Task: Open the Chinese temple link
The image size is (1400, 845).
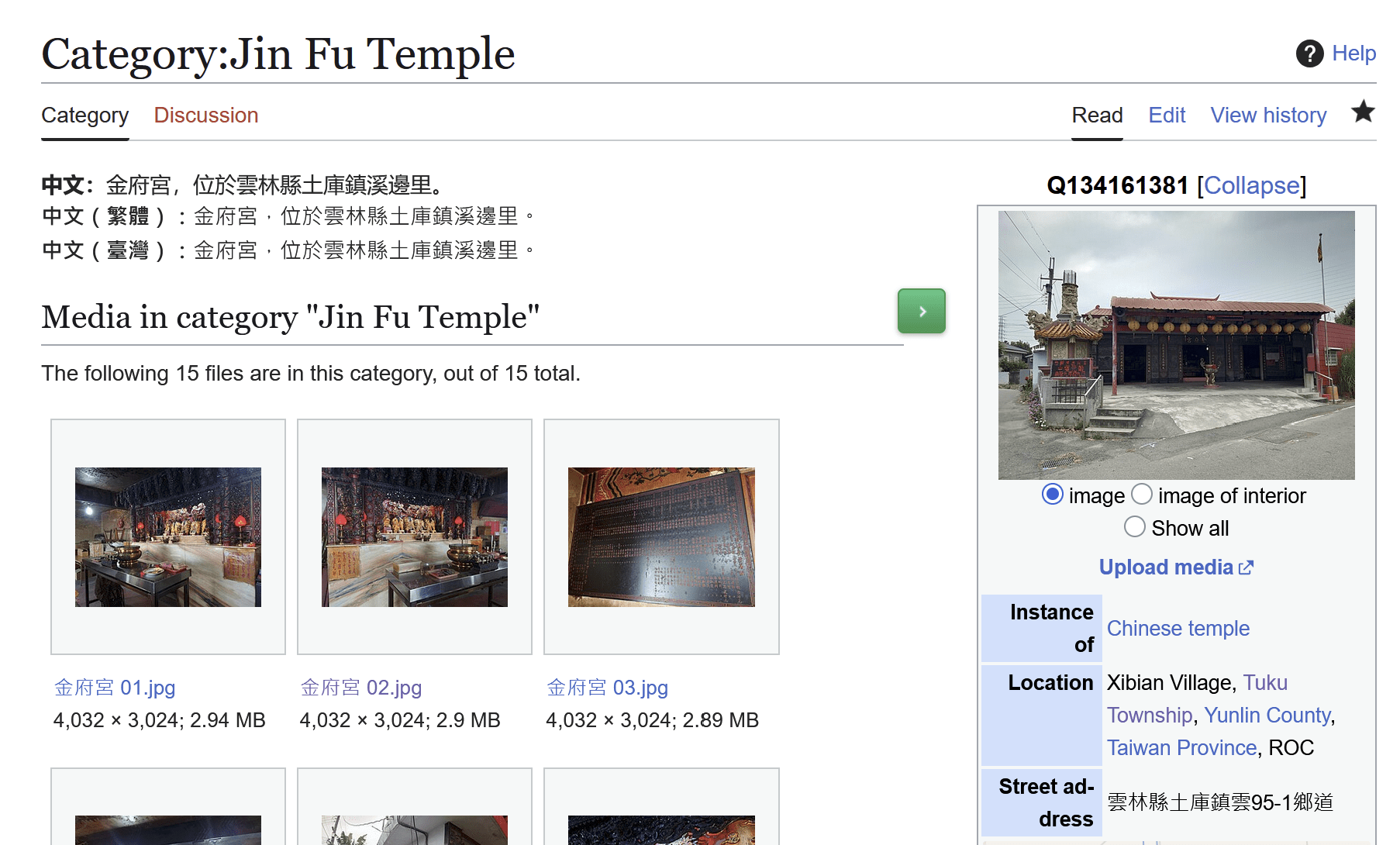Action: pos(1178,628)
